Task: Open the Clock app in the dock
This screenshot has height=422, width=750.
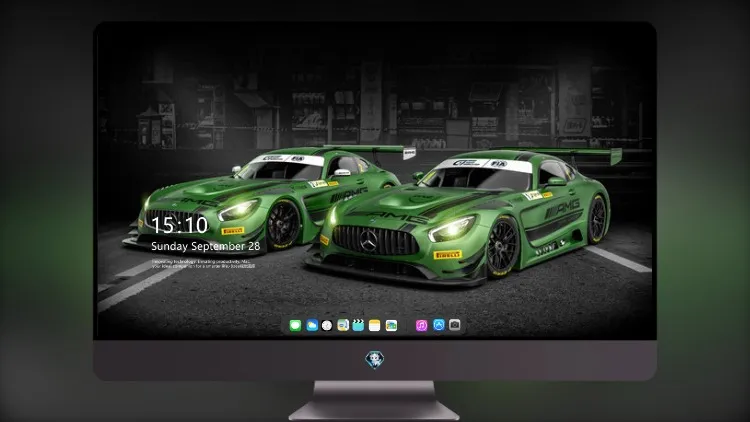Action: 327,325
